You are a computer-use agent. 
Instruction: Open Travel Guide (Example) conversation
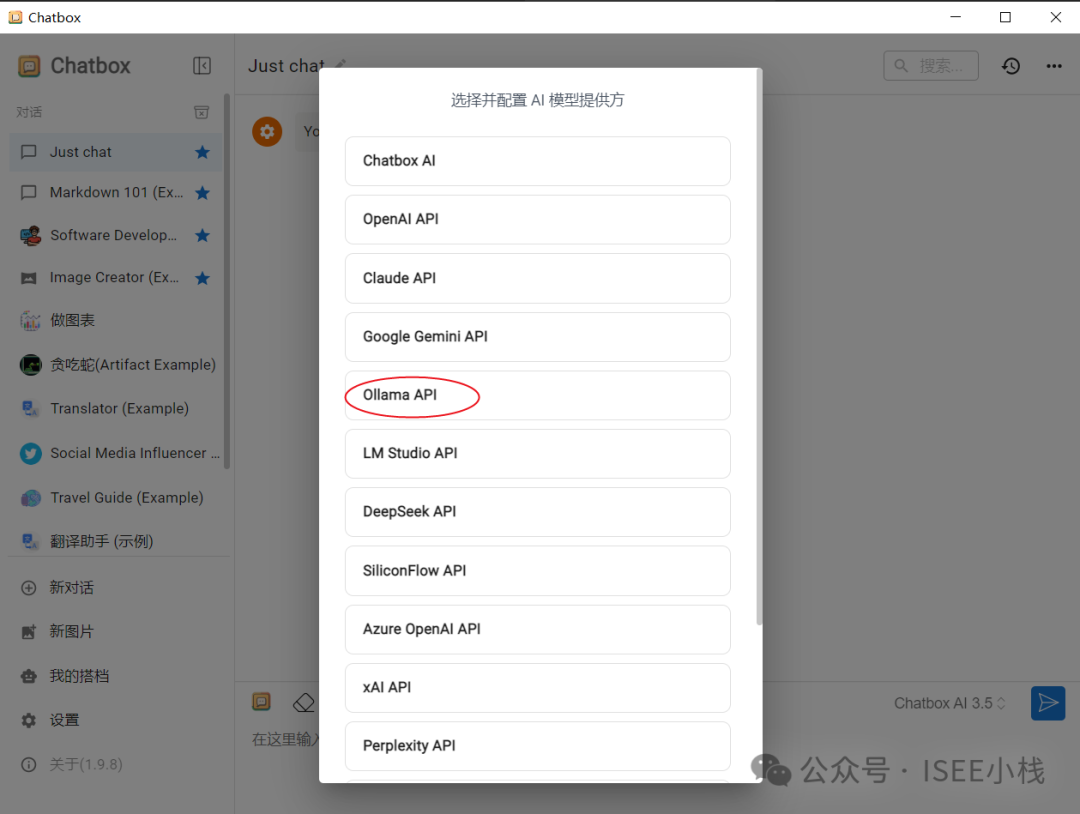click(115, 497)
